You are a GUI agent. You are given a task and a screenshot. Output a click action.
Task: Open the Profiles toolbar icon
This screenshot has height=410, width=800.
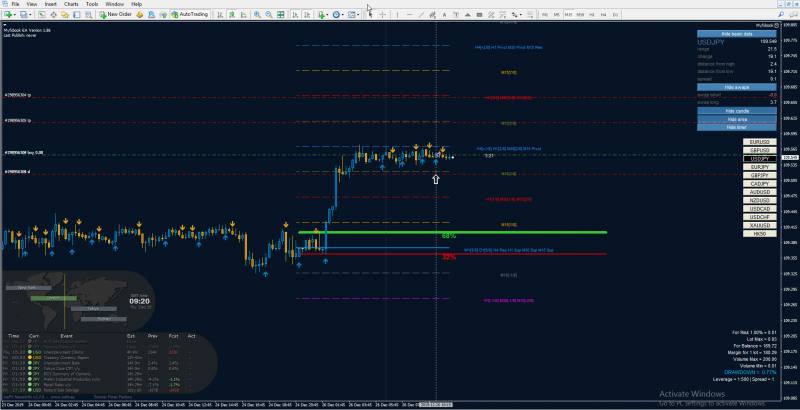(x=23, y=15)
